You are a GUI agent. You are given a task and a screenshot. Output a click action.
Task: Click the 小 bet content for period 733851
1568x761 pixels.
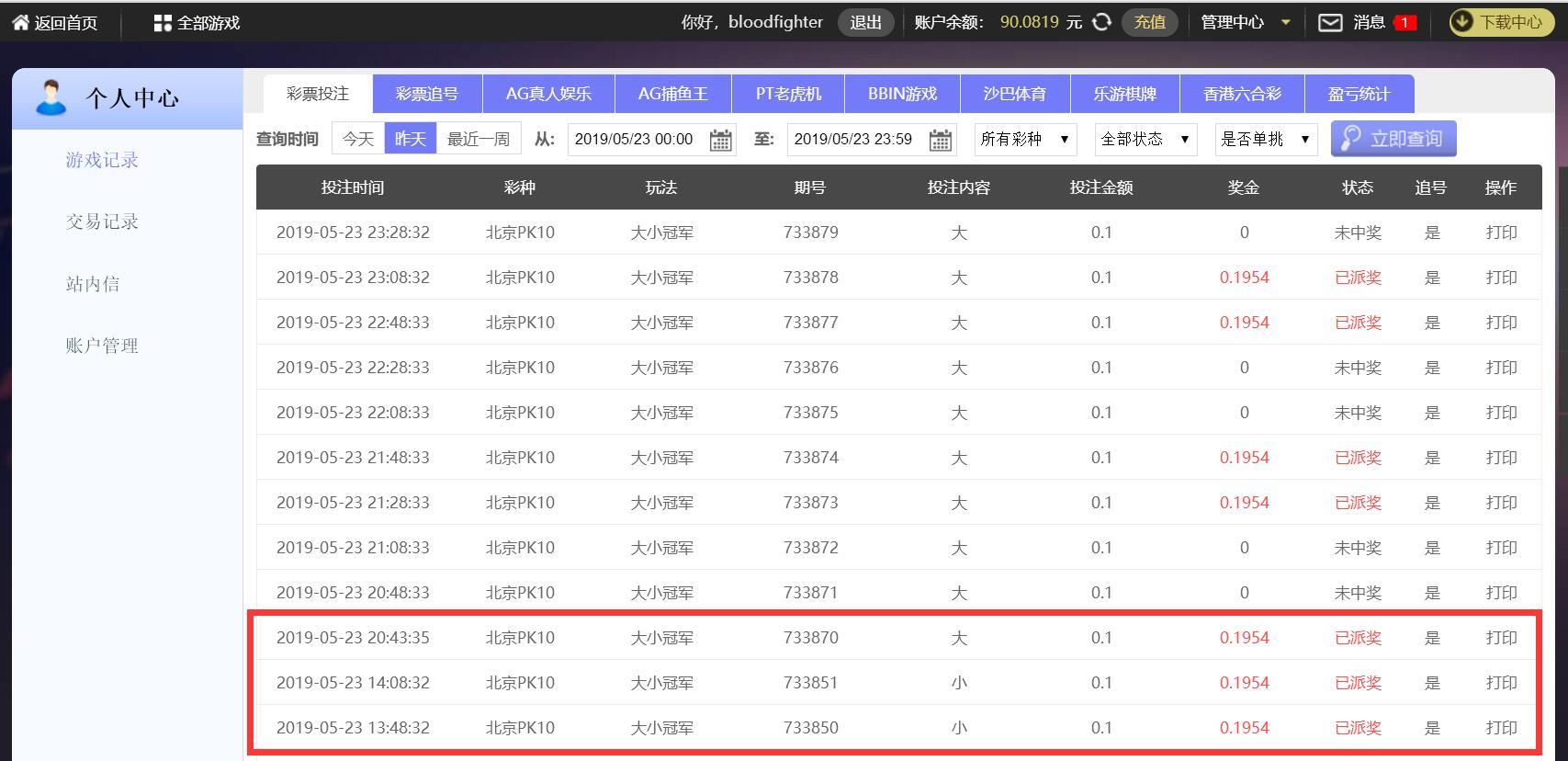[x=959, y=683]
